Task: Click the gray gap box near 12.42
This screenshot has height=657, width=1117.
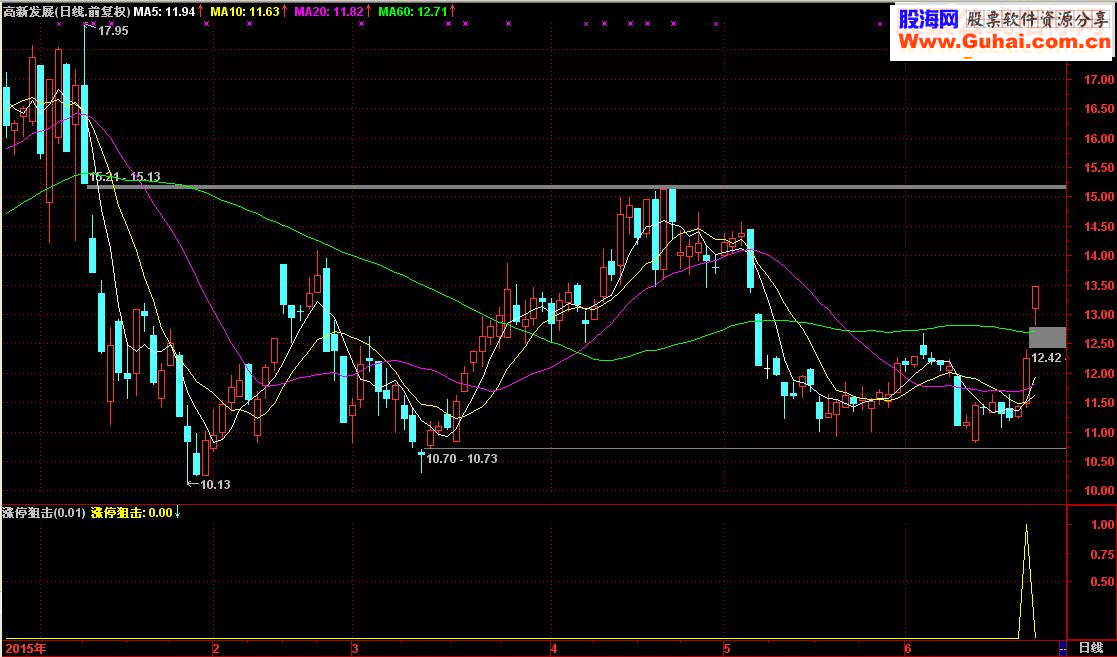Action: coord(1048,337)
